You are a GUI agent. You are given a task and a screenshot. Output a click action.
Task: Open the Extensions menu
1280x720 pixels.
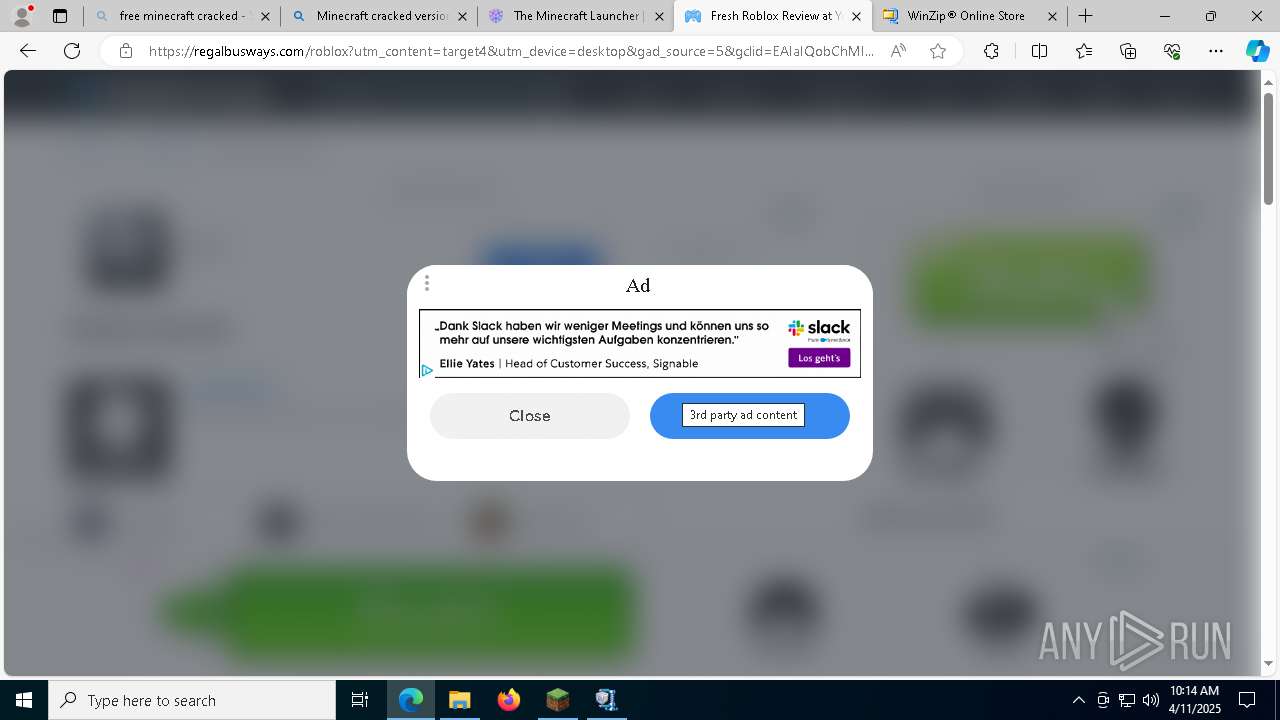(x=991, y=51)
